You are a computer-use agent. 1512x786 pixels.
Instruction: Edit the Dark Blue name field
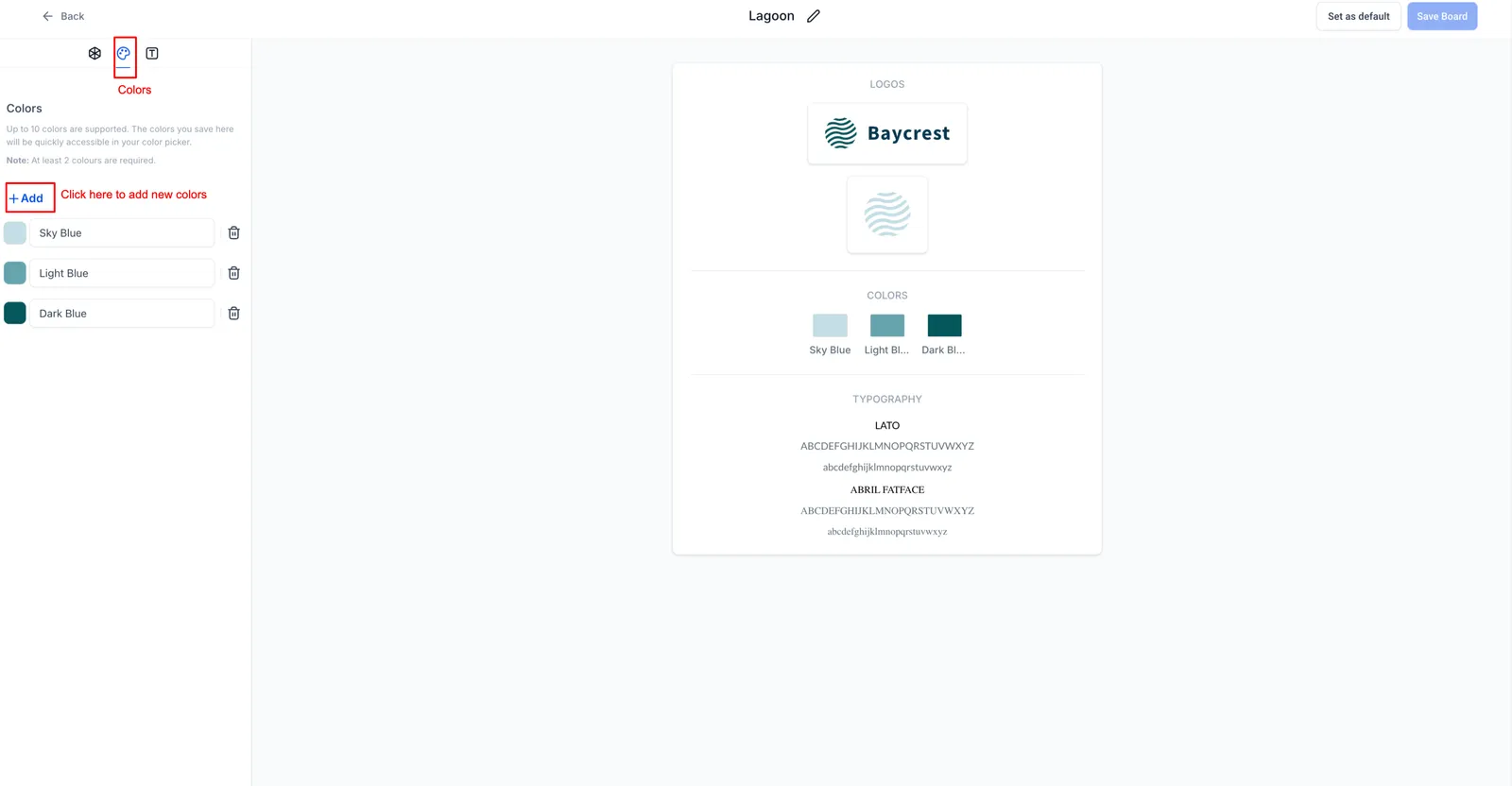click(122, 314)
